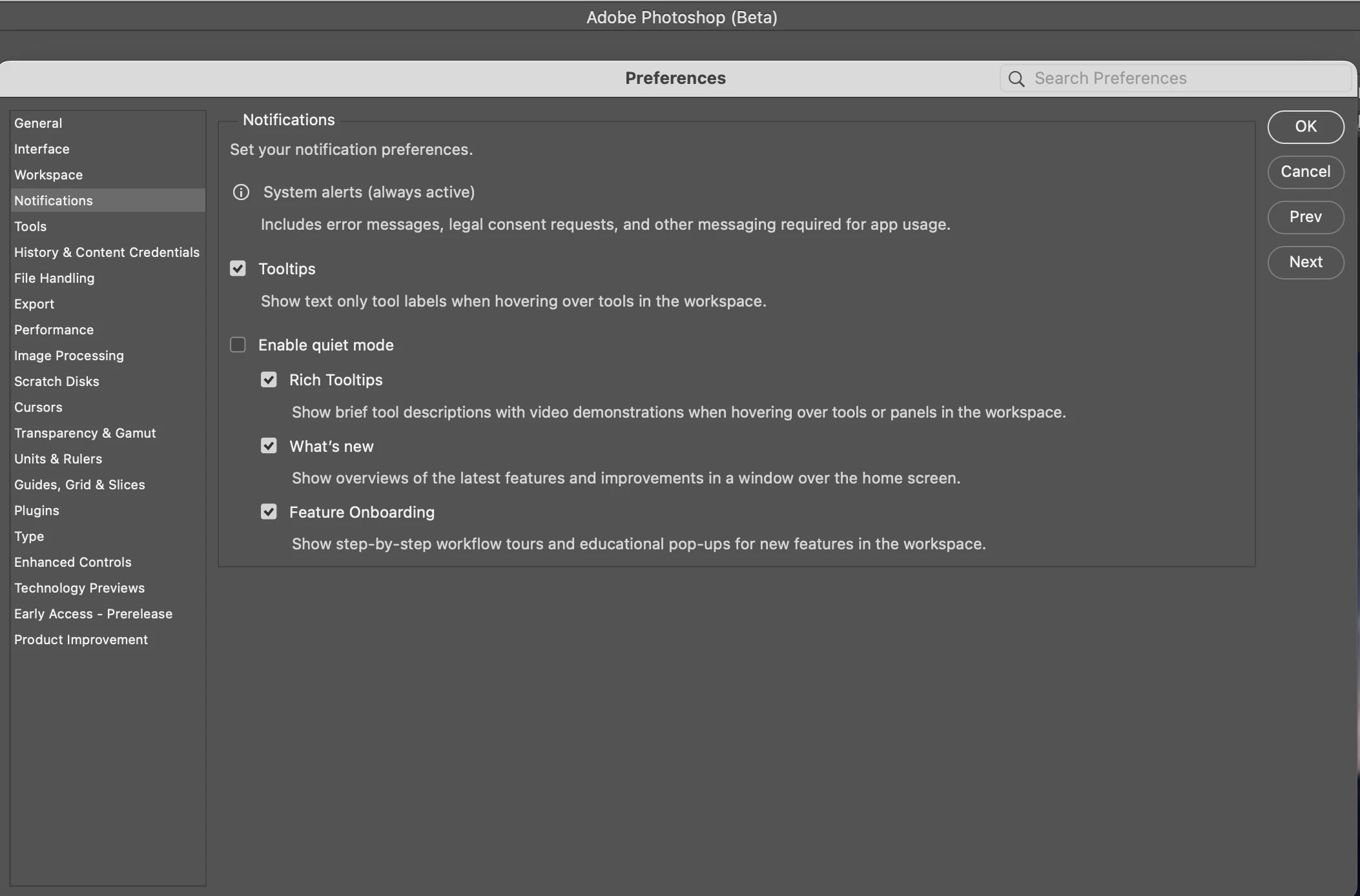Open Product Improvement preferences

(x=108, y=640)
